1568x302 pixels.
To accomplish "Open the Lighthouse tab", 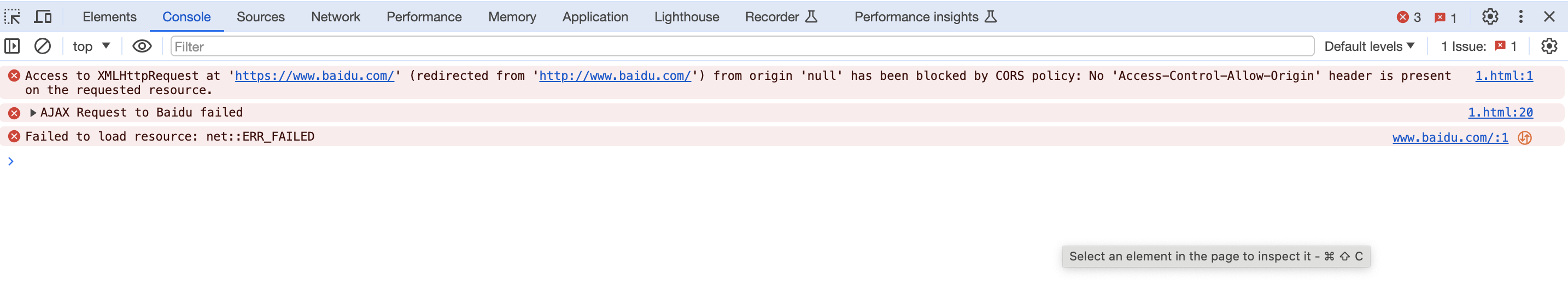I will (687, 17).
